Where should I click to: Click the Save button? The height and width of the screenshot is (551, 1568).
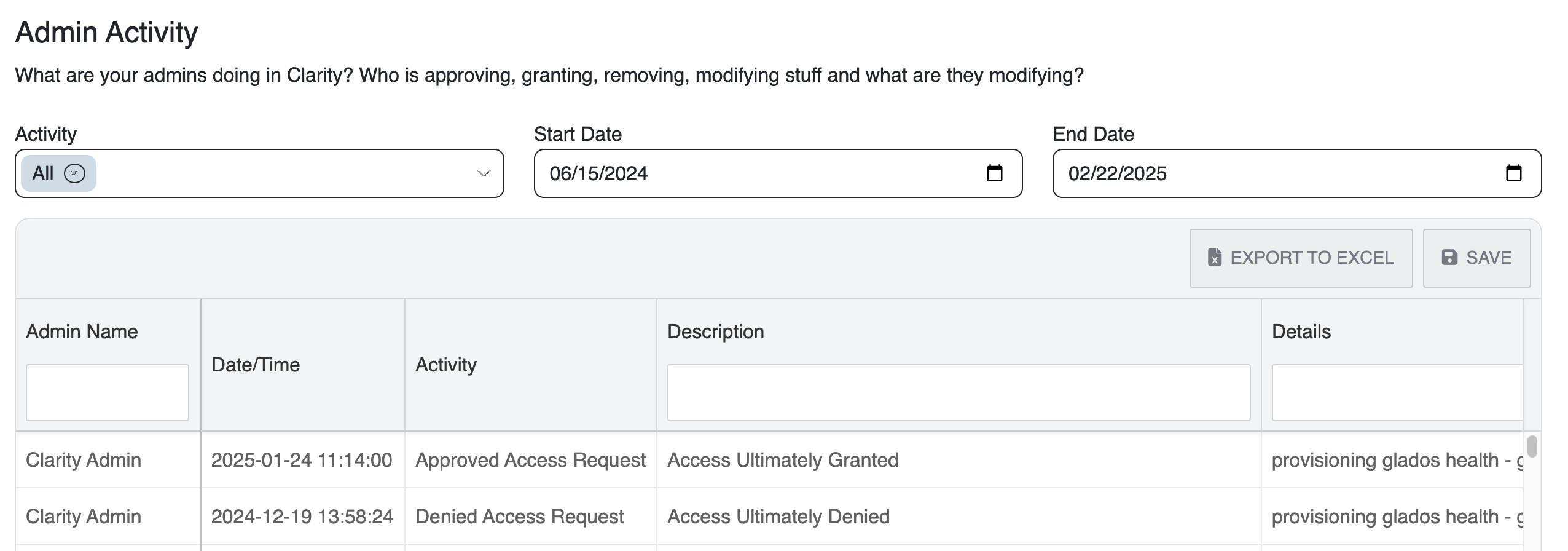[1476, 258]
